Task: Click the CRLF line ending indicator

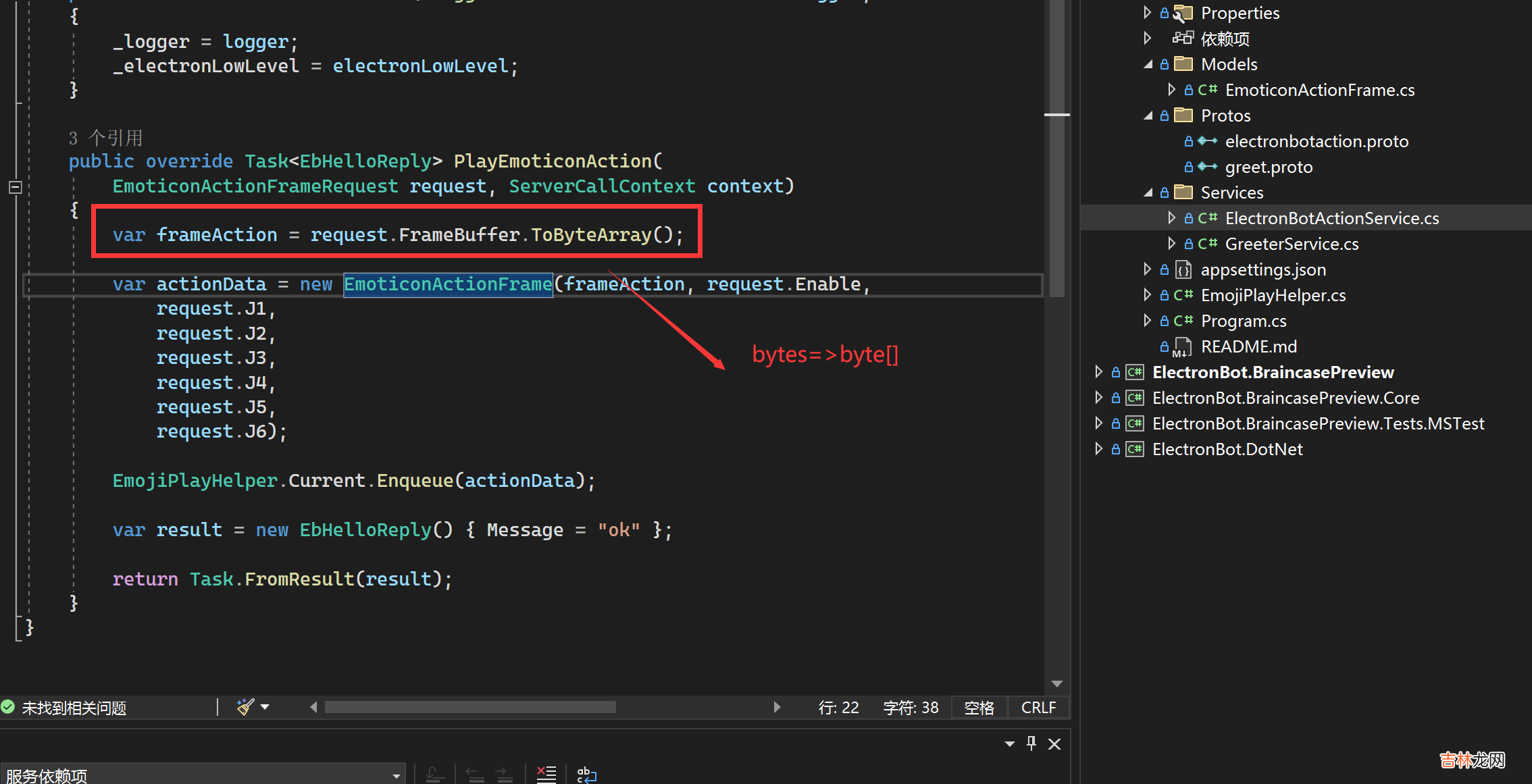Action: (x=1038, y=707)
